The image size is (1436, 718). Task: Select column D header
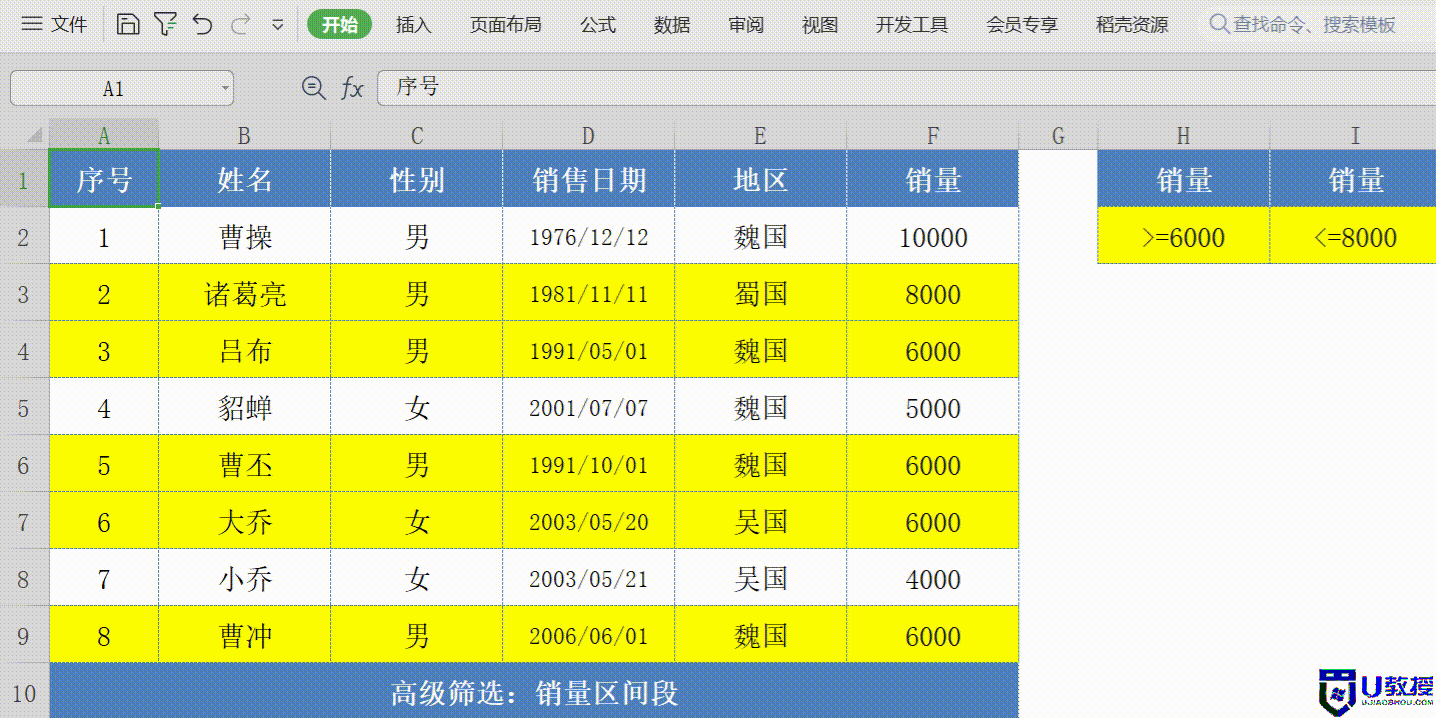(x=589, y=135)
